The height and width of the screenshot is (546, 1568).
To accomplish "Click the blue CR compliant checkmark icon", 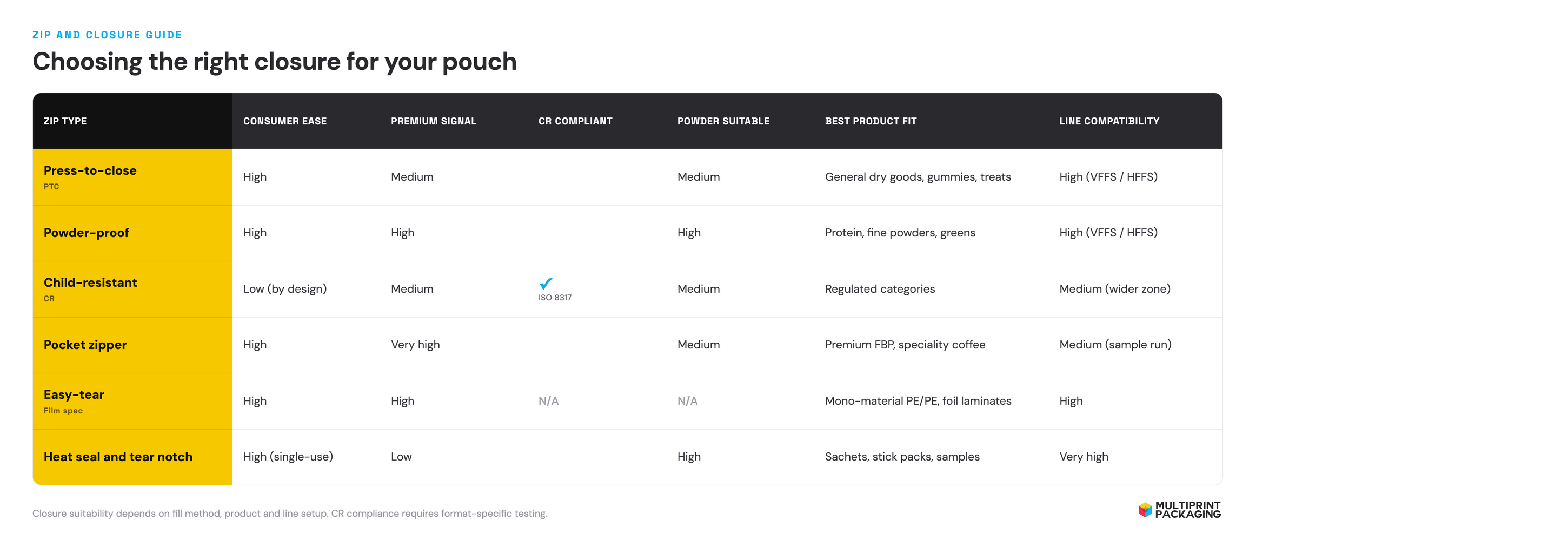I will tap(546, 284).
